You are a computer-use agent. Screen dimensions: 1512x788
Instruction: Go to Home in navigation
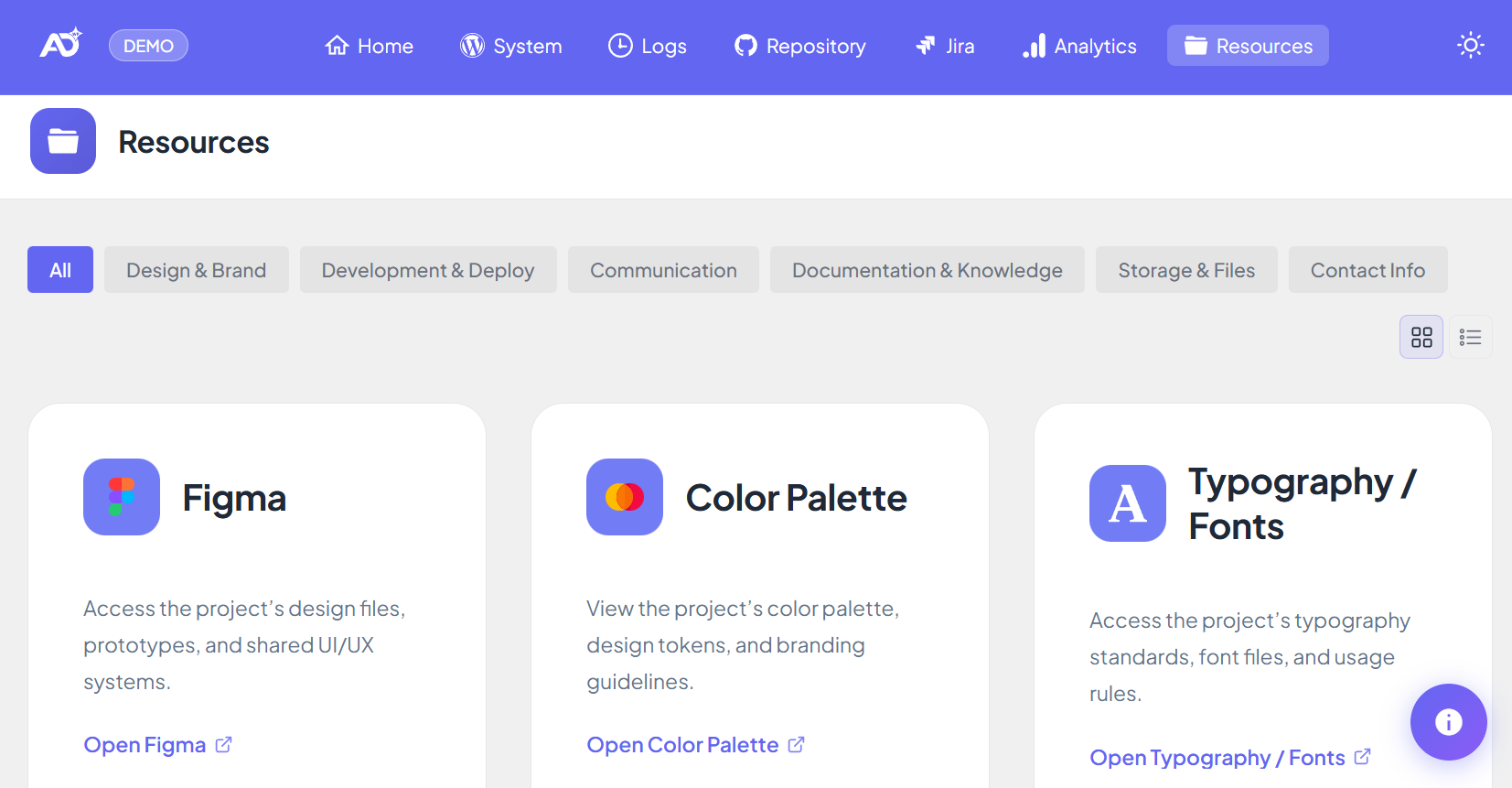click(370, 46)
